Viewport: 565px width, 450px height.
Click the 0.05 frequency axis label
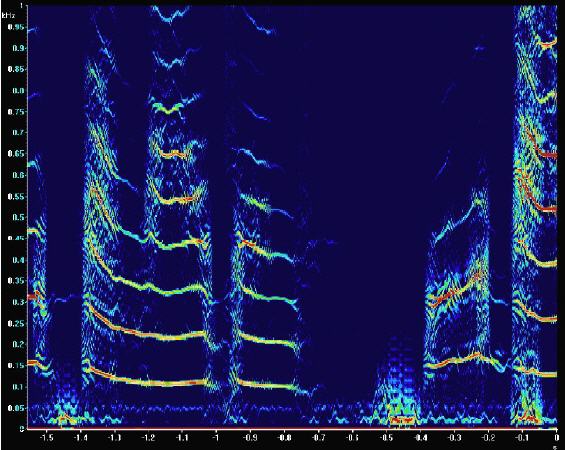pos(16,408)
